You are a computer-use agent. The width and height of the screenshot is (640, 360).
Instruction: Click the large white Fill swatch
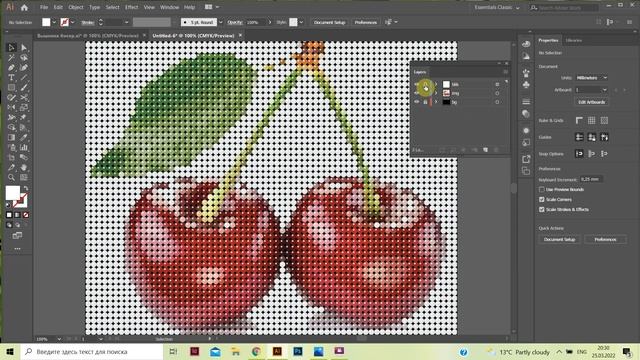point(13,193)
